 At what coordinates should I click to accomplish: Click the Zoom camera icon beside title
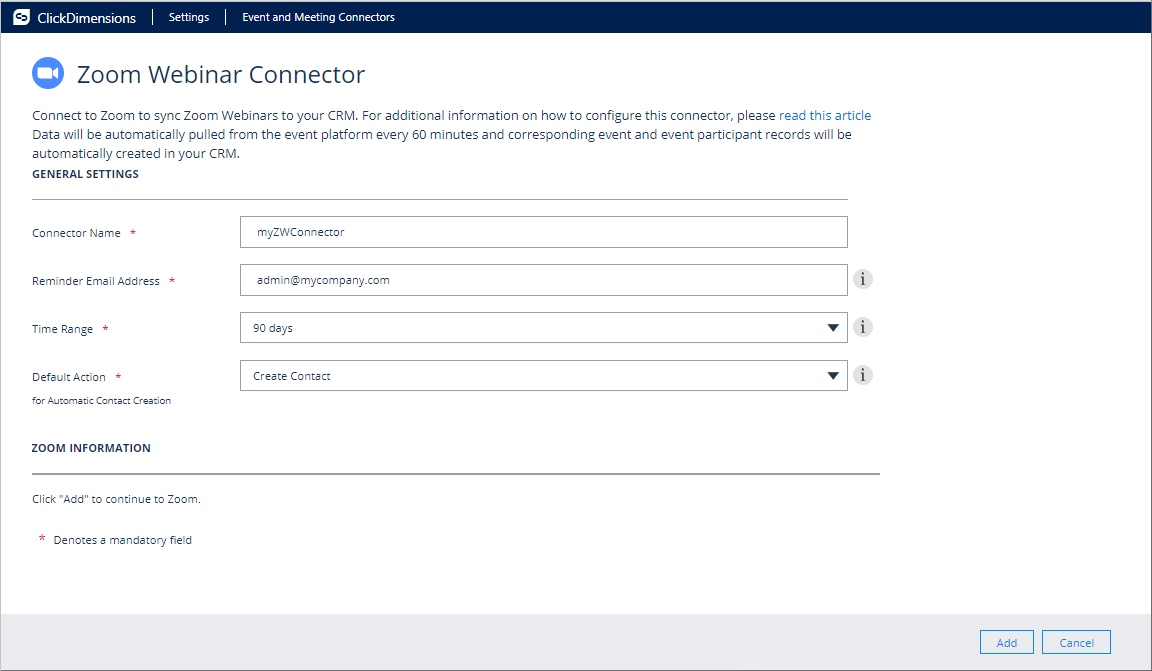(48, 73)
